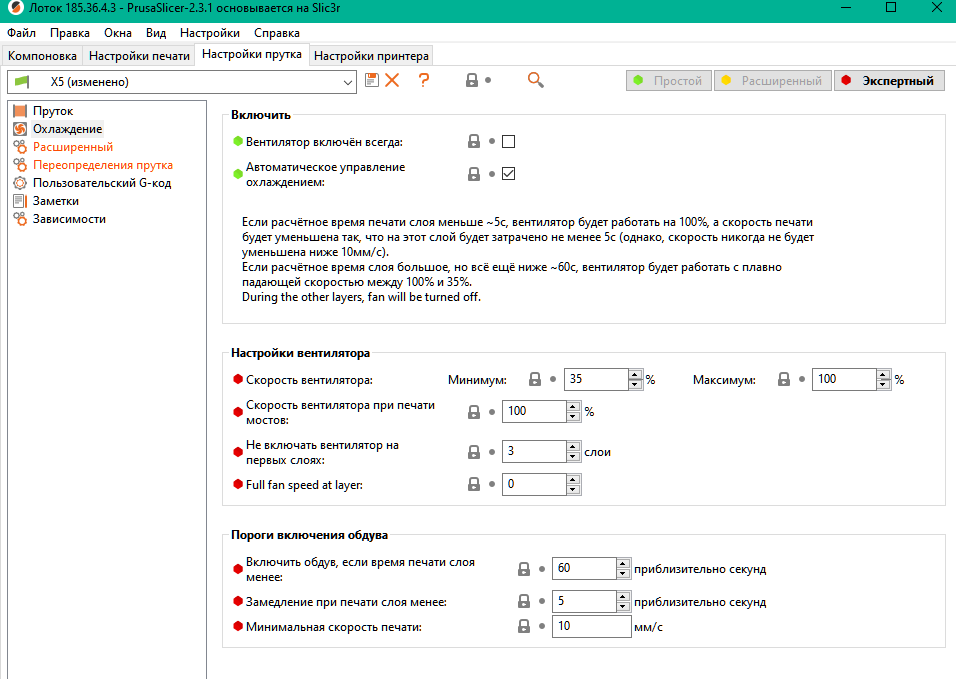Increase the Минимум fan speed stepper
Image resolution: width=956 pixels, height=679 pixels.
tap(635, 374)
